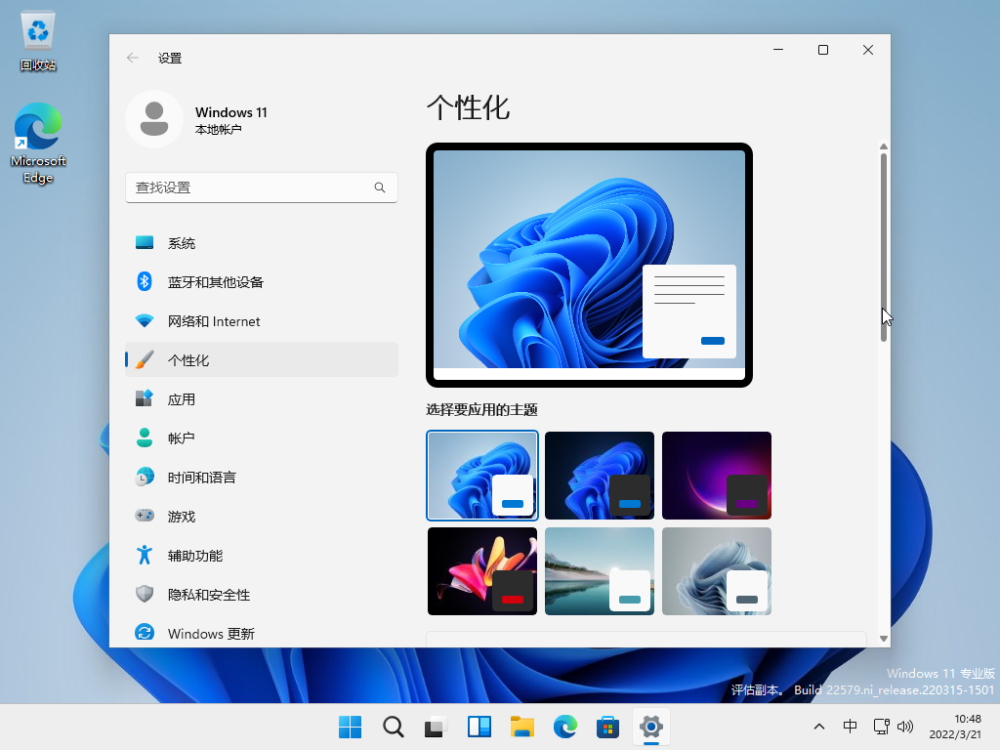Viewport: 1000px width, 750px height.
Task: Open the 帐户 (Accounts) settings page
Action: [x=181, y=438]
